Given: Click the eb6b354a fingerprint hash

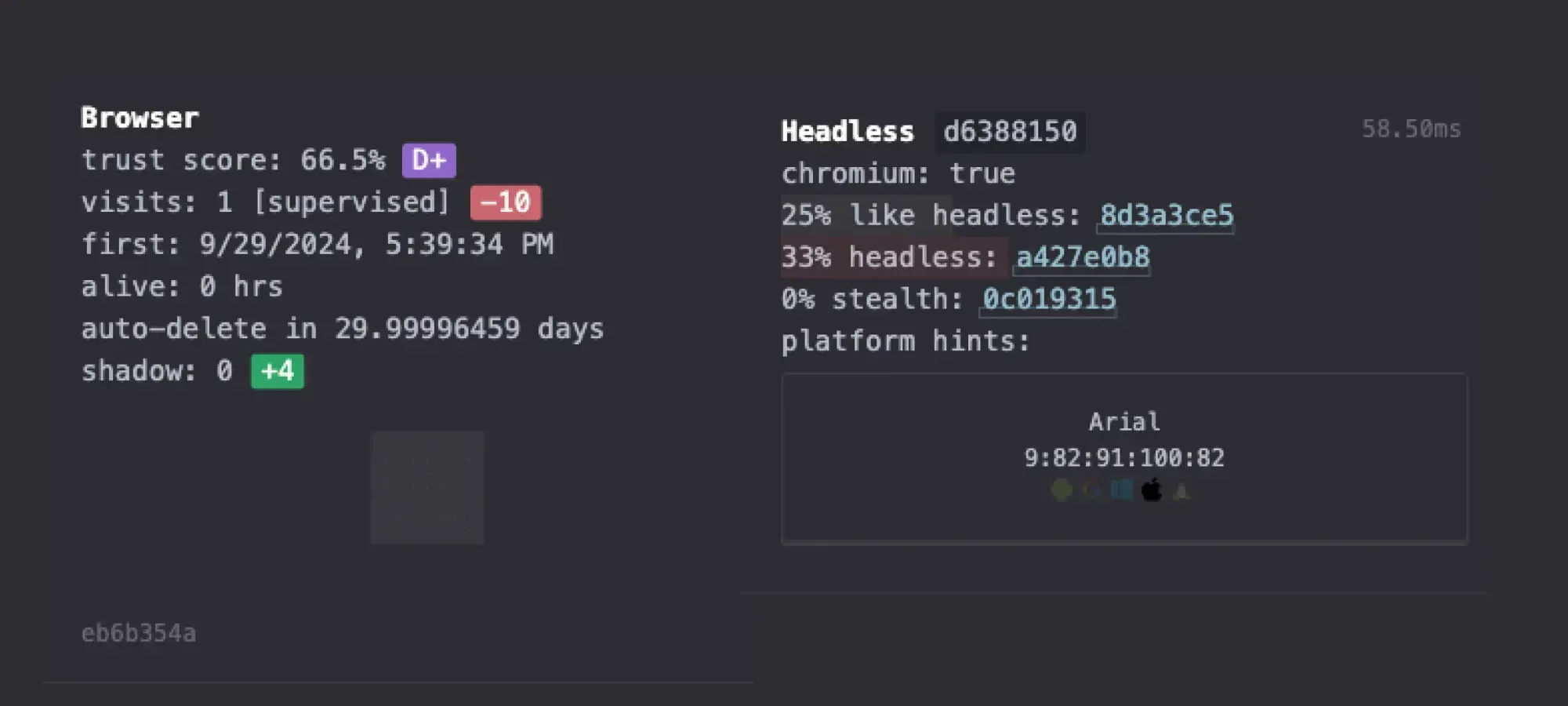Looking at the screenshot, I should [138, 634].
